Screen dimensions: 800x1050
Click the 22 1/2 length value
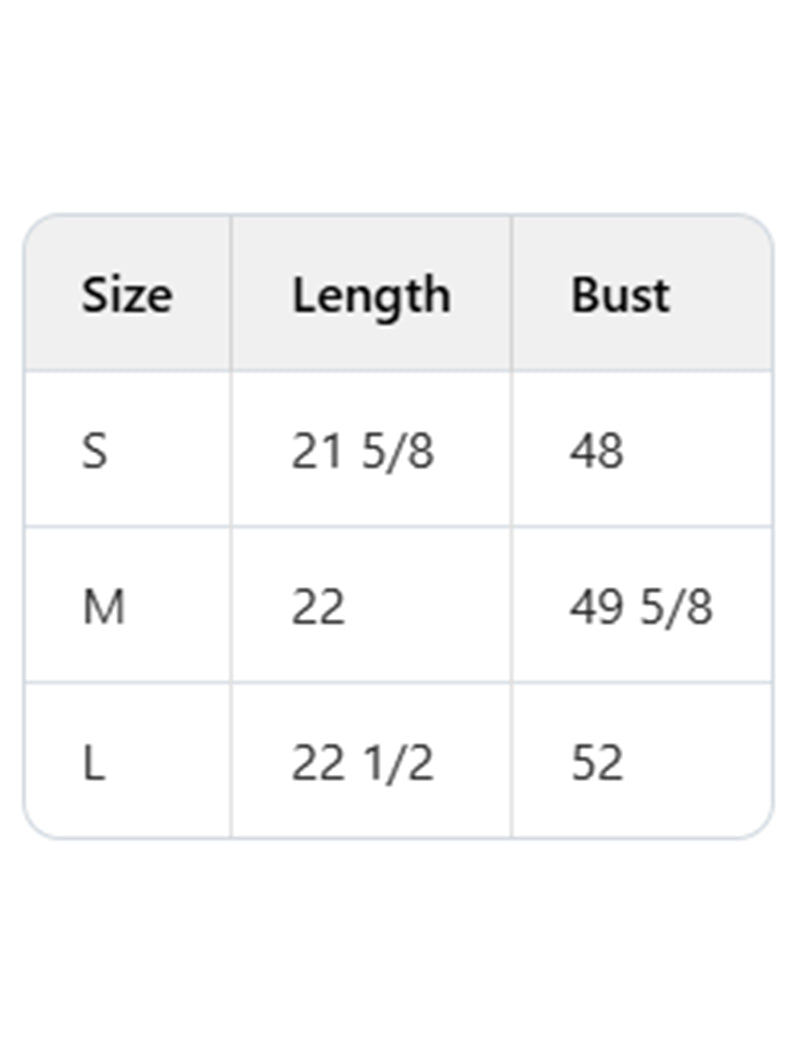[362, 763]
